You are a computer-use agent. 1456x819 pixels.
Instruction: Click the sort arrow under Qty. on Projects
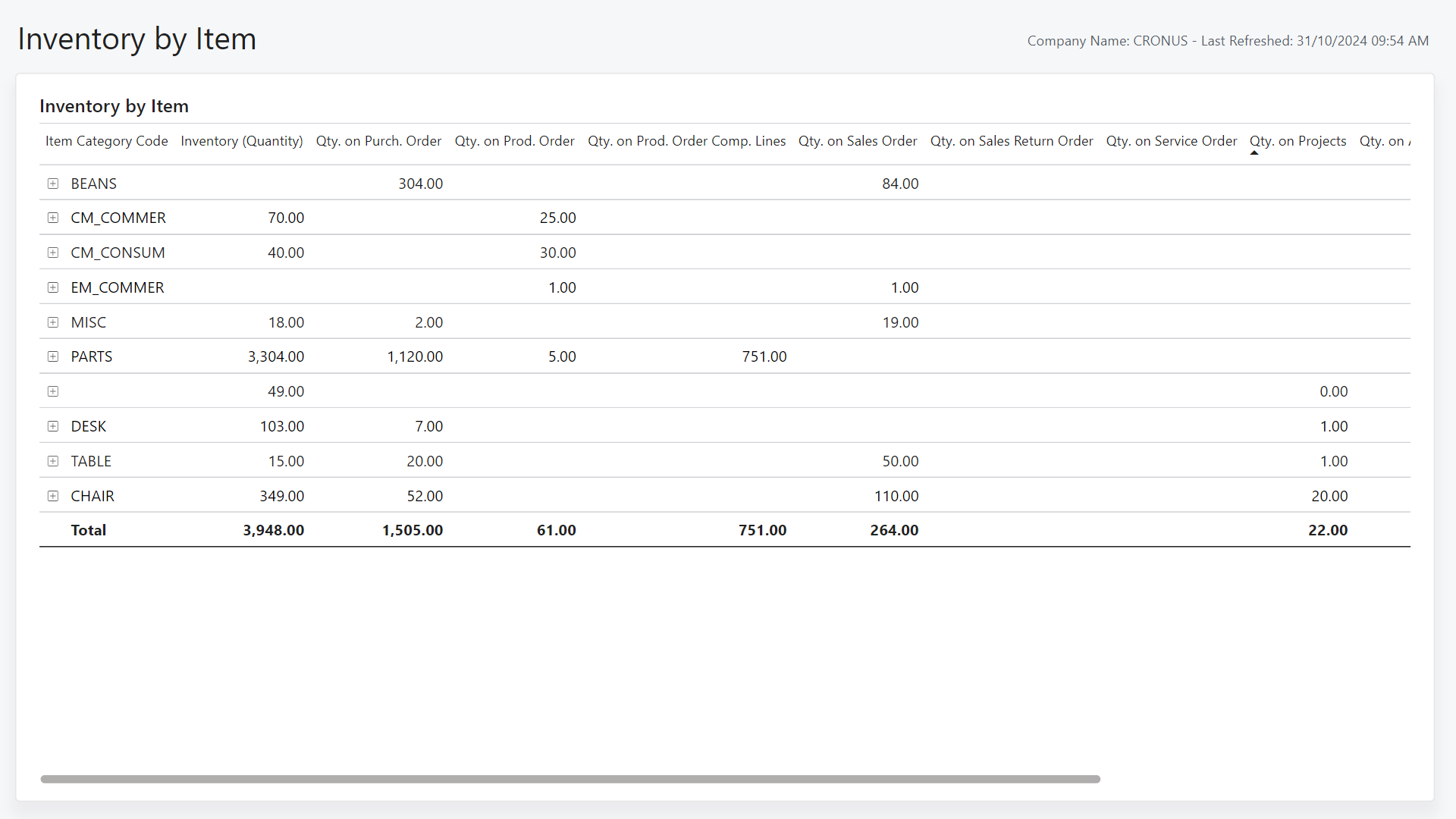[1253, 152]
